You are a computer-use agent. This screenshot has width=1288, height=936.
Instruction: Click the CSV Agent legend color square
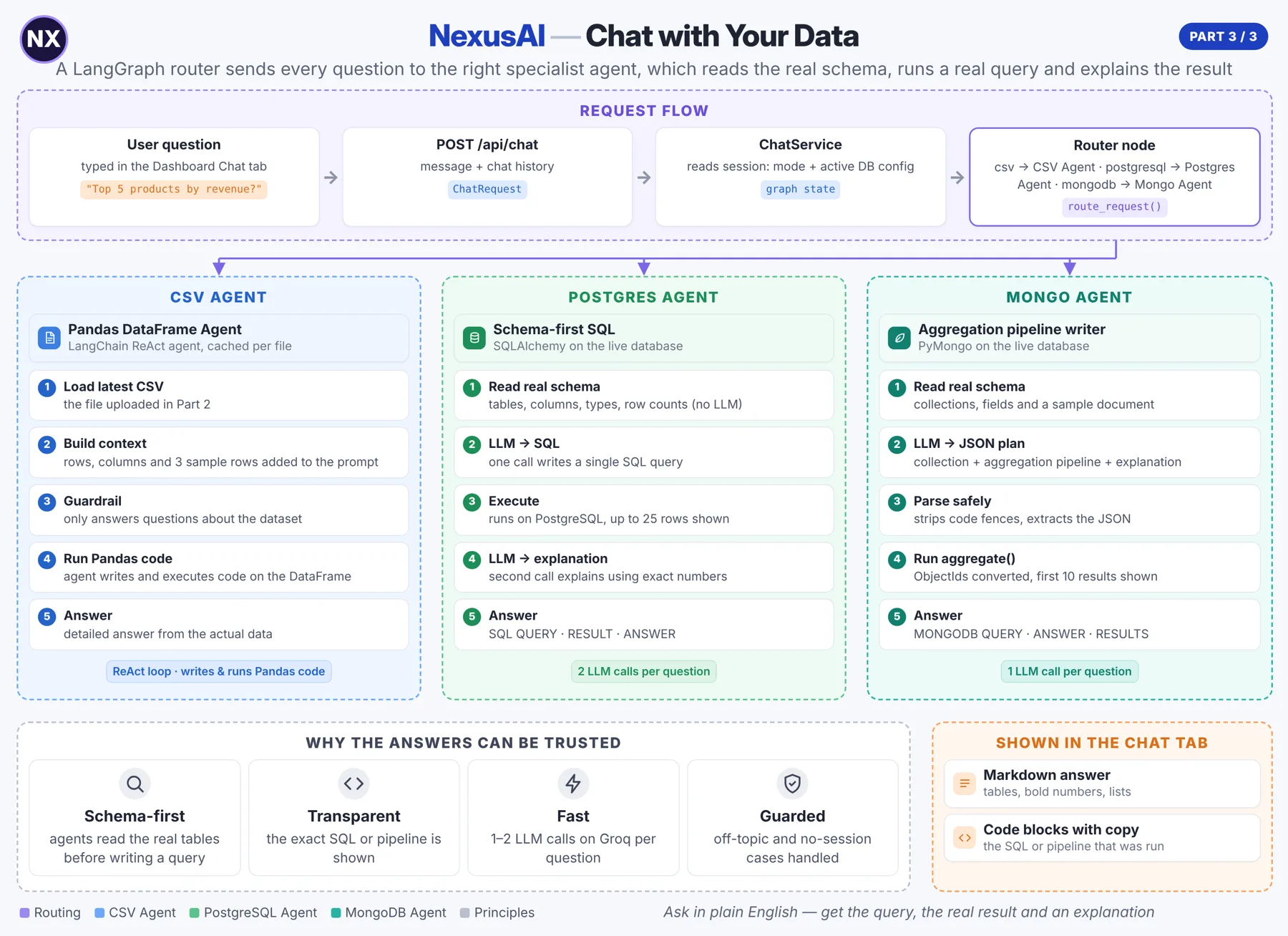pyautogui.click(x=99, y=913)
